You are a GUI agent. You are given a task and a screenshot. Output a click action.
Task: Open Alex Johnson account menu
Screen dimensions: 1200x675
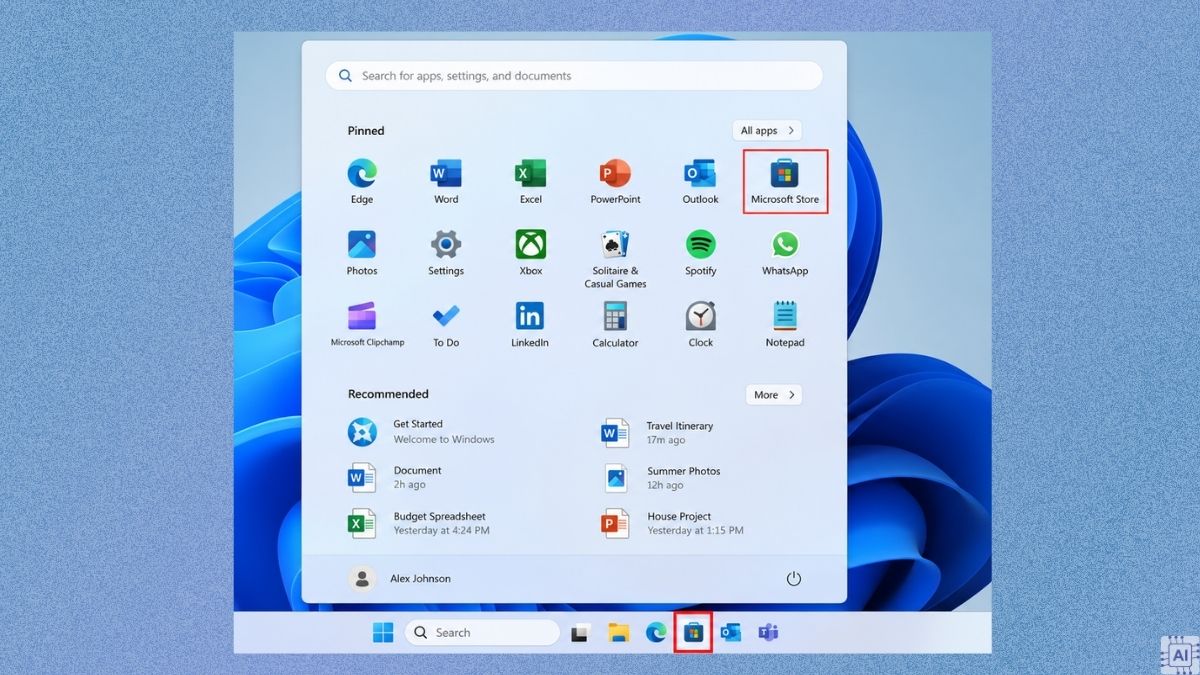(x=400, y=579)
